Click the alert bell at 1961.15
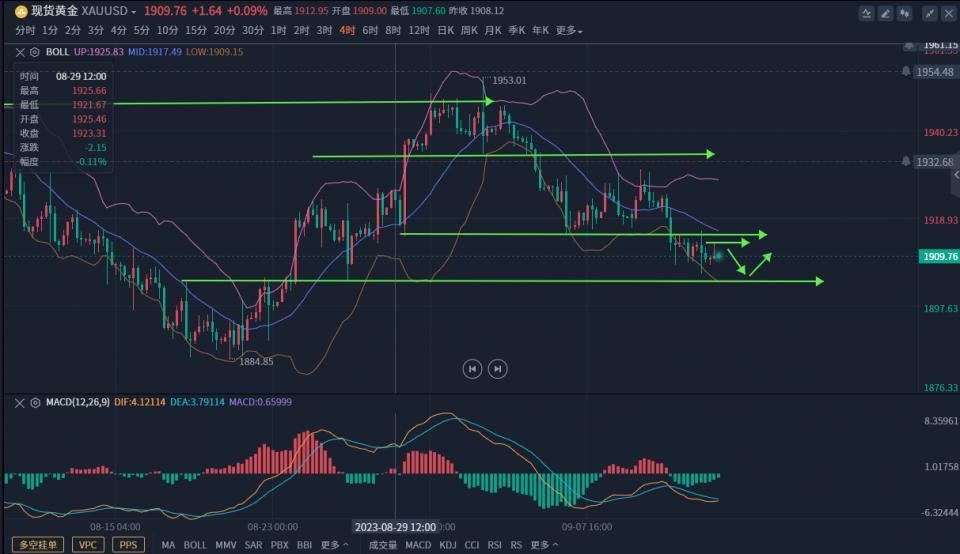Screen dimensions: 960x554 [909, 45]
